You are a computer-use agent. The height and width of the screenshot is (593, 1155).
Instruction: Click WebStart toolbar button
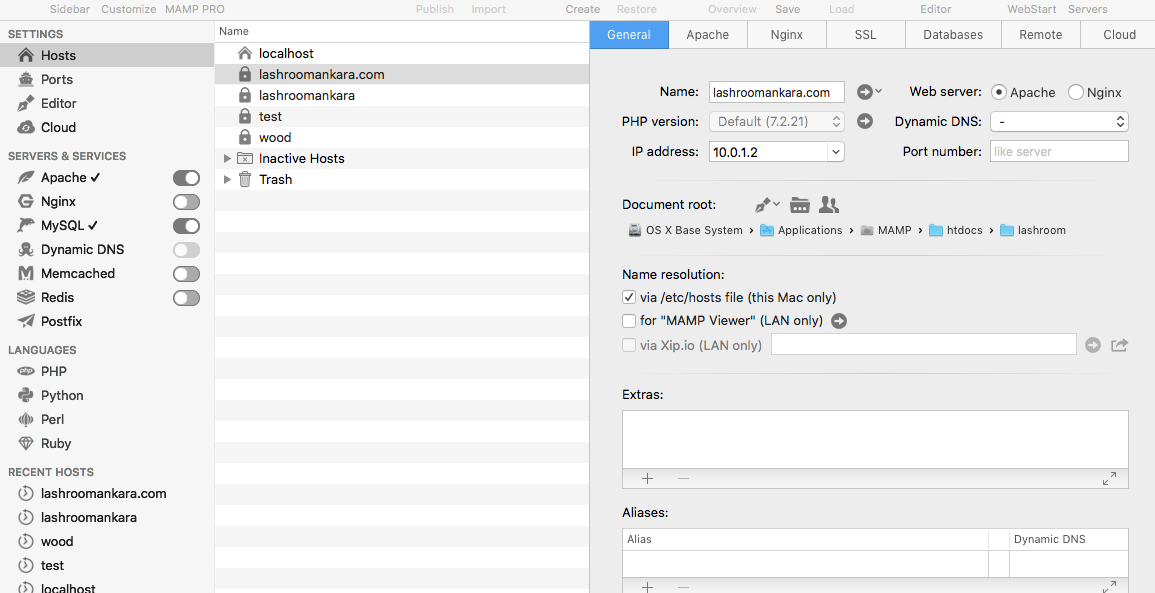1032,9
